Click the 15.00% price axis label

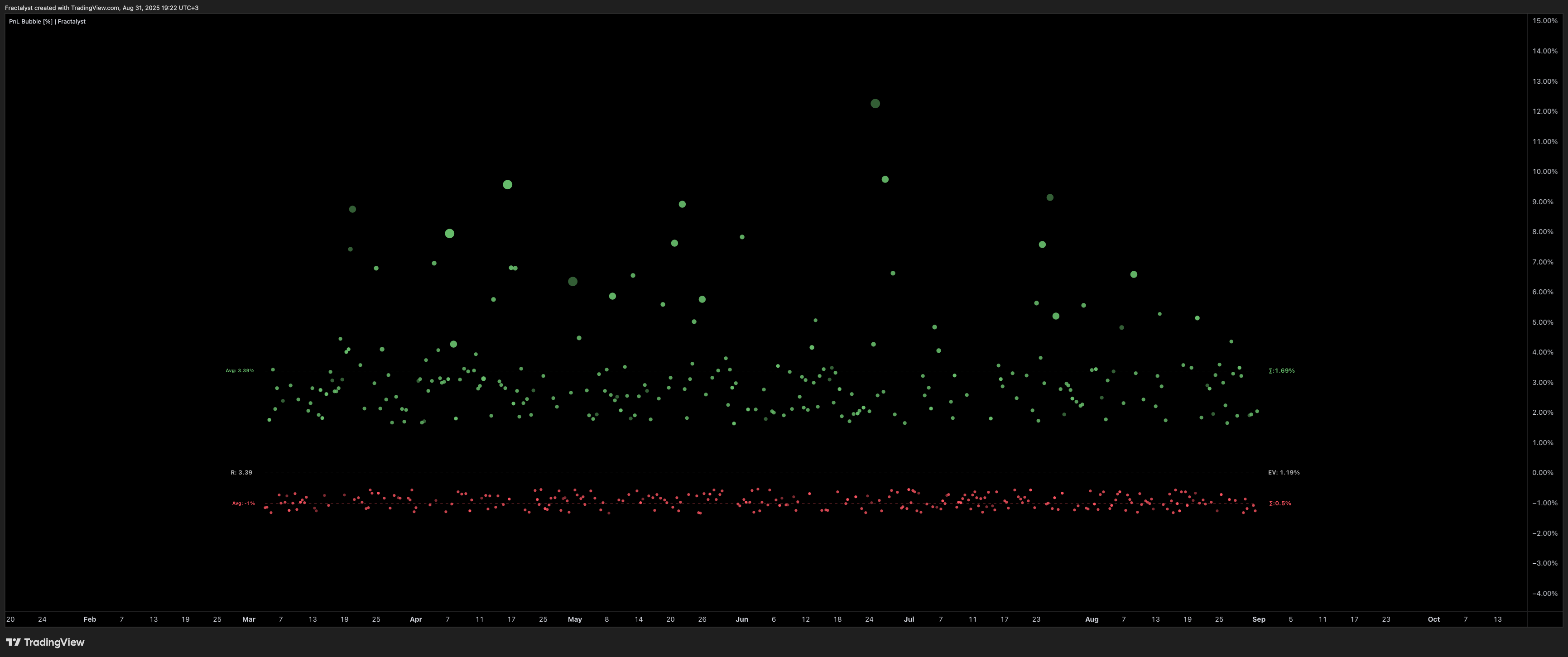[x=1545, y=21]
